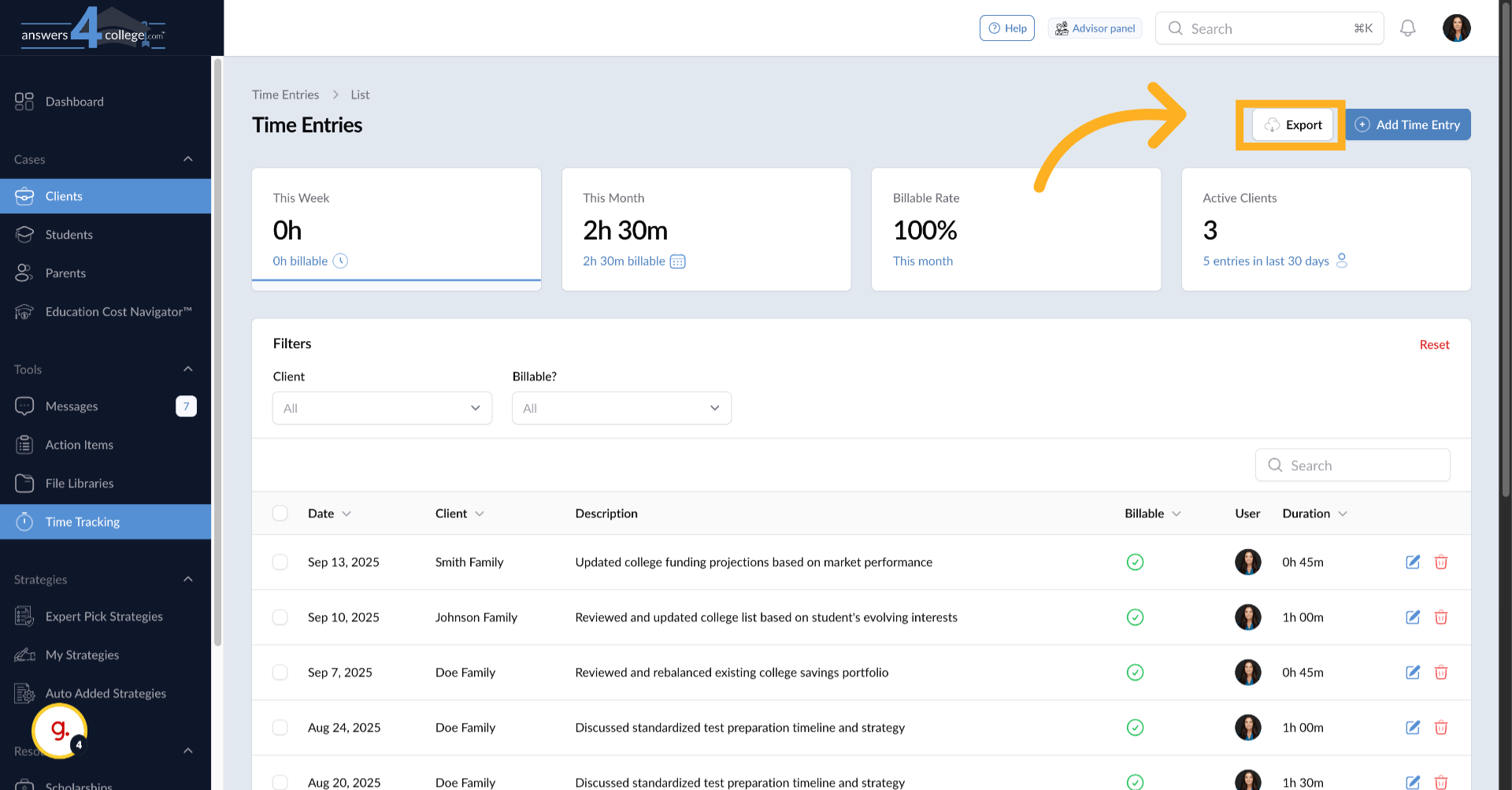Screen dimensions: 1512x790
Task: Collapse the Strategies section
Action: tap(187, 579)
